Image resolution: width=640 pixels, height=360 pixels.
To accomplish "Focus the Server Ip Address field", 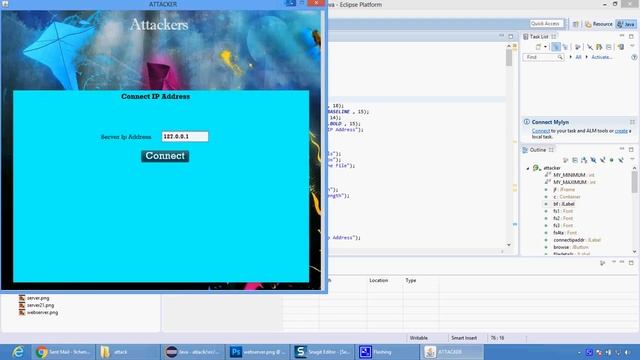I will [x=185, y=136].
